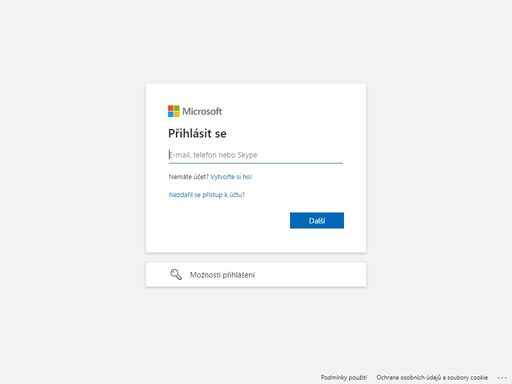Open 'Možnosti přihlášení' text label
The image size is (512, 384).
point(222,275)
